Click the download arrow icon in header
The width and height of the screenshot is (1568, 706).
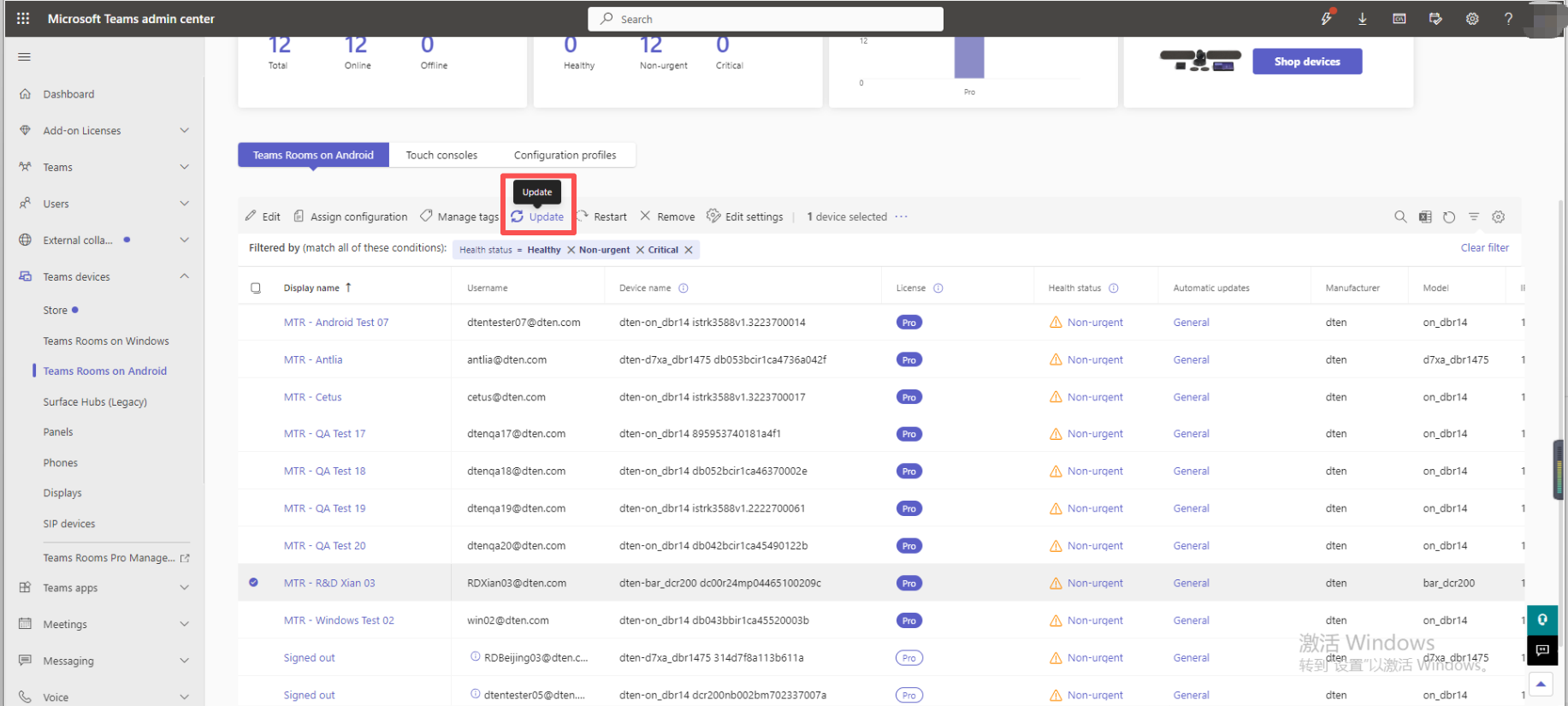pos(1363,19)
